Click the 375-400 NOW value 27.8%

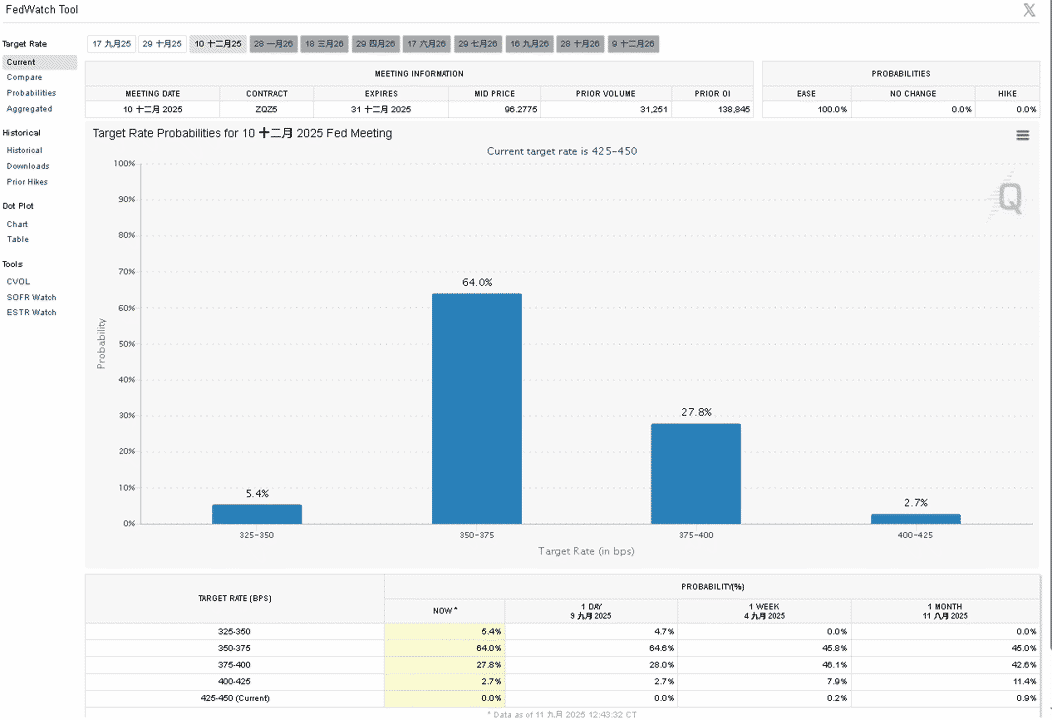[488, 665]
